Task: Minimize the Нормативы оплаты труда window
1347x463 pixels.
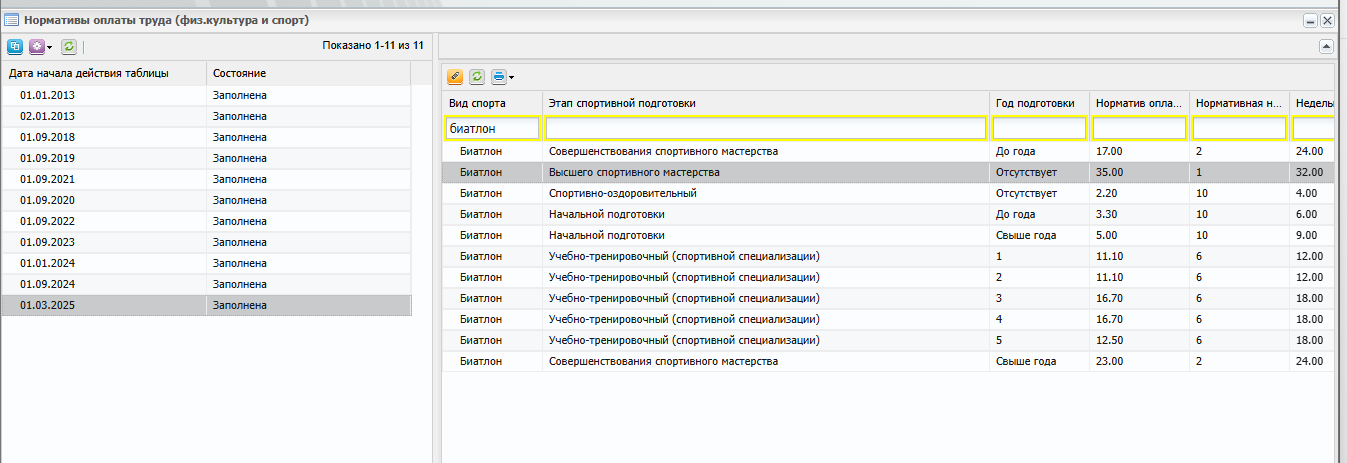Action: [1309, 20]
